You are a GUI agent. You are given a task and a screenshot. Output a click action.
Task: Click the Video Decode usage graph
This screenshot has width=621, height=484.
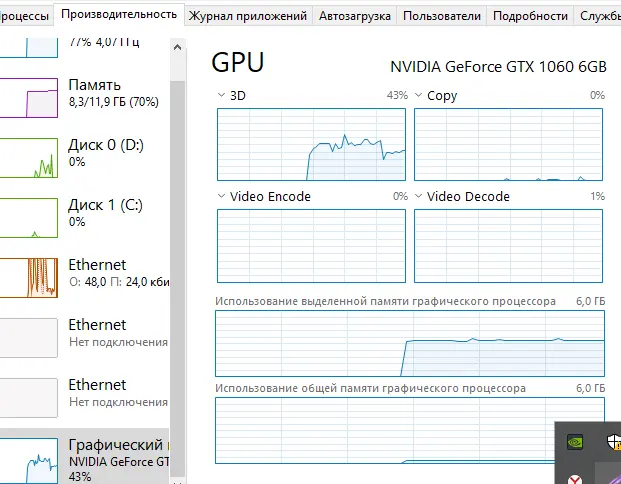(509, 246)
